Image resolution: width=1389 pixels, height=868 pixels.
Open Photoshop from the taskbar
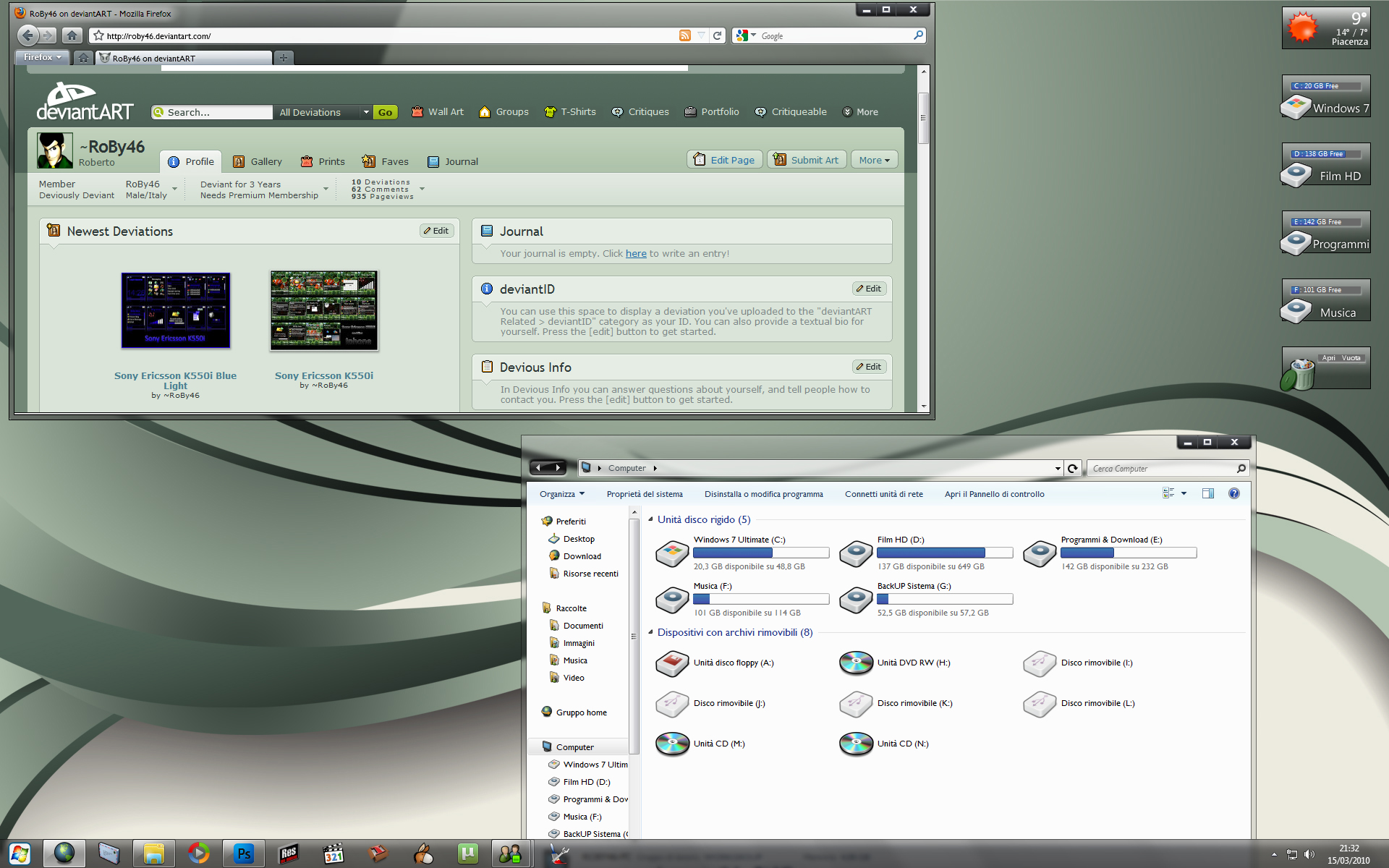tap(243, 854)
